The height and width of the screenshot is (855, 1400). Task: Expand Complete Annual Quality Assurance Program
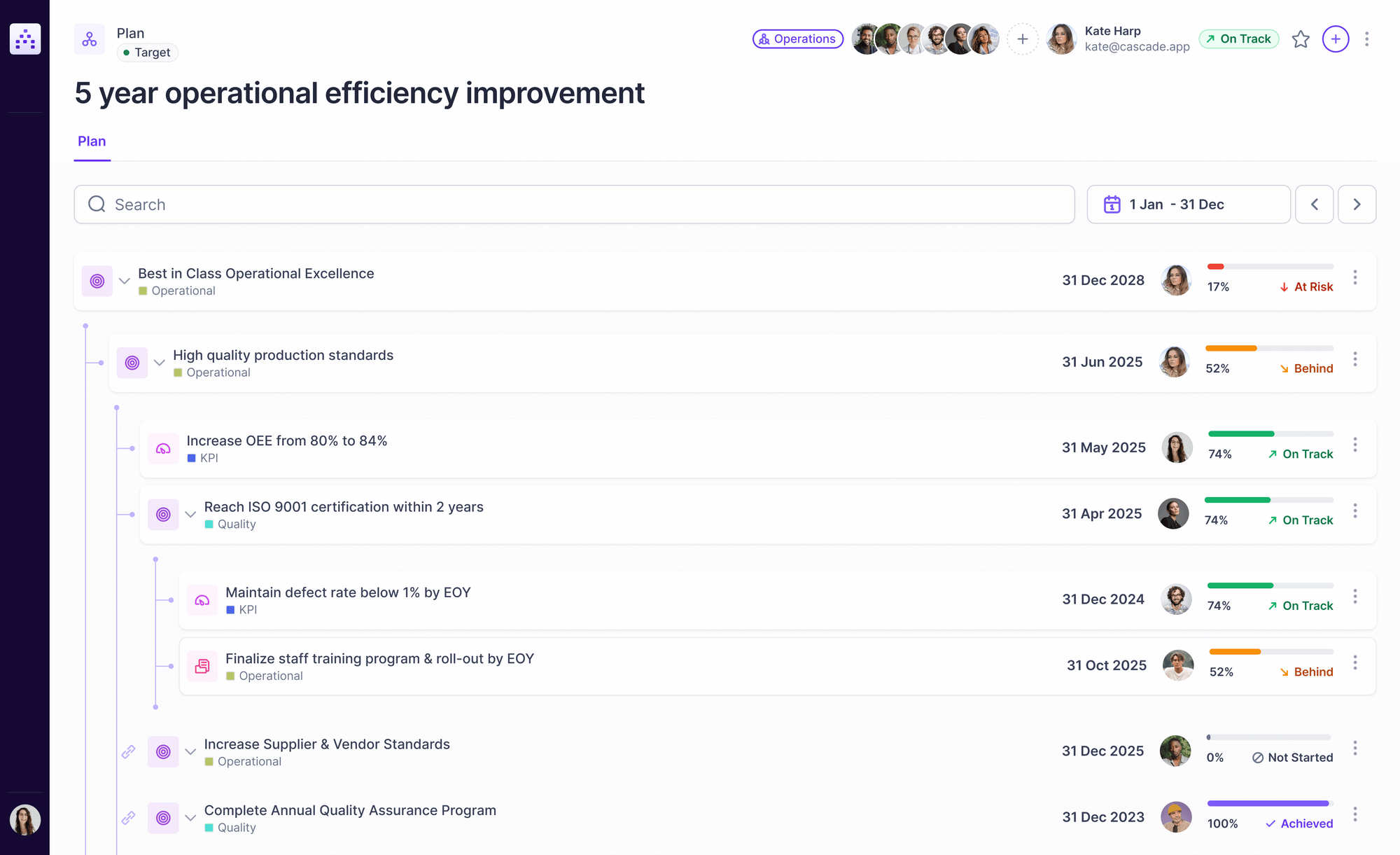190,818
